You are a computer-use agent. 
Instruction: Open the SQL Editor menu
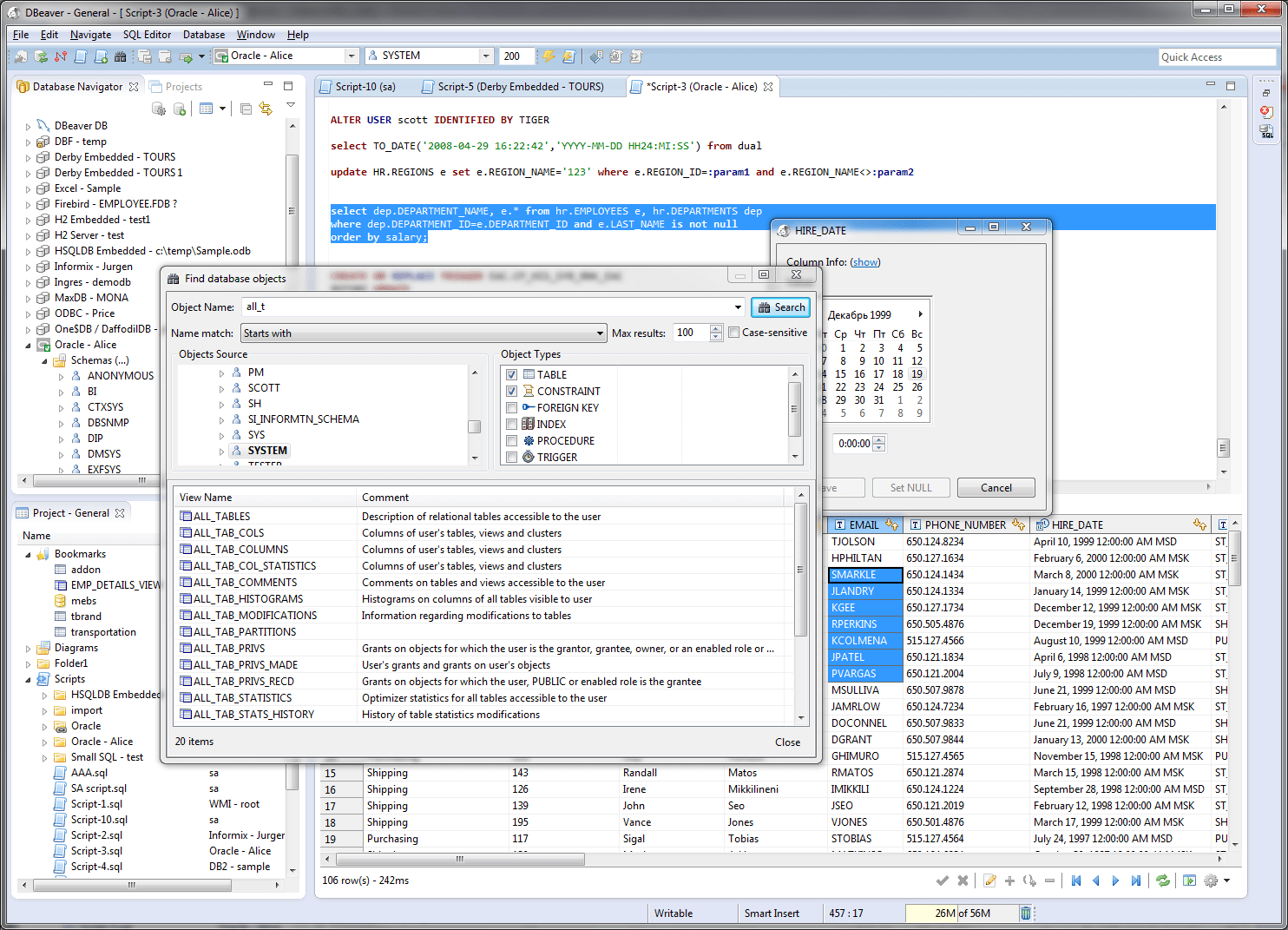coord(147,35)
